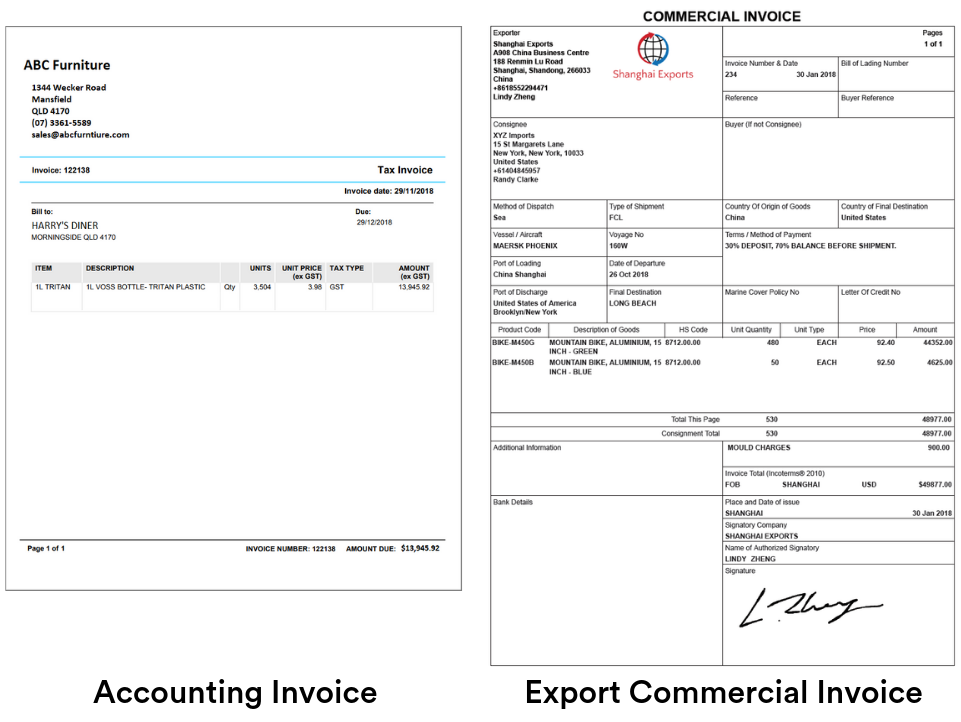Select "MORNINGSIDE QLD 4170" billing address

pyautogui.click(x=74, y=237)
